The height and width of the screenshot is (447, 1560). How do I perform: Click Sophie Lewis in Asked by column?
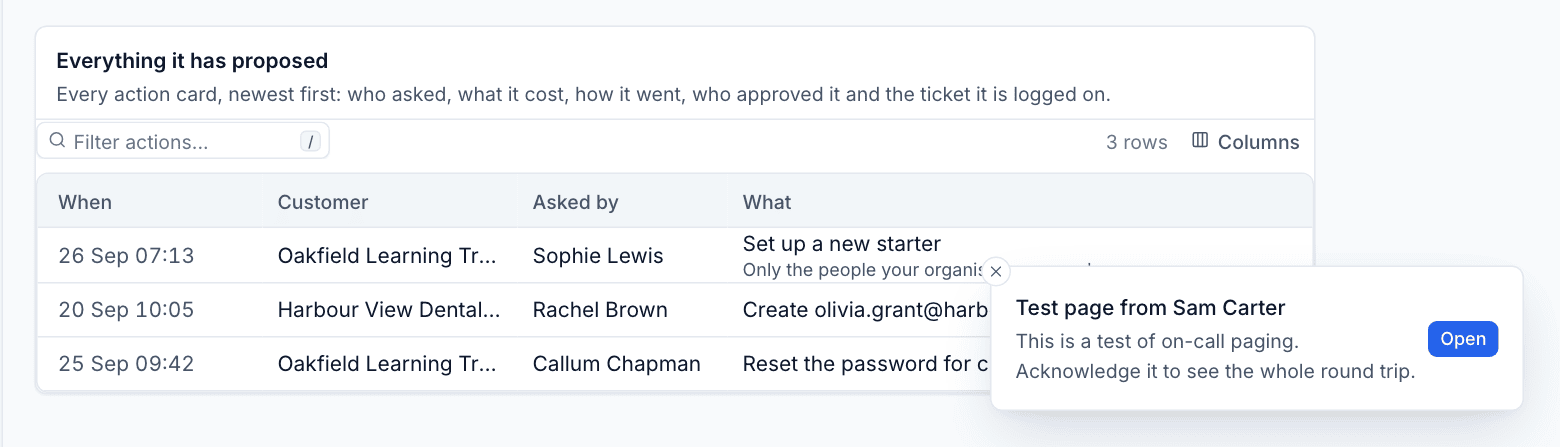(x=598, y=256)
